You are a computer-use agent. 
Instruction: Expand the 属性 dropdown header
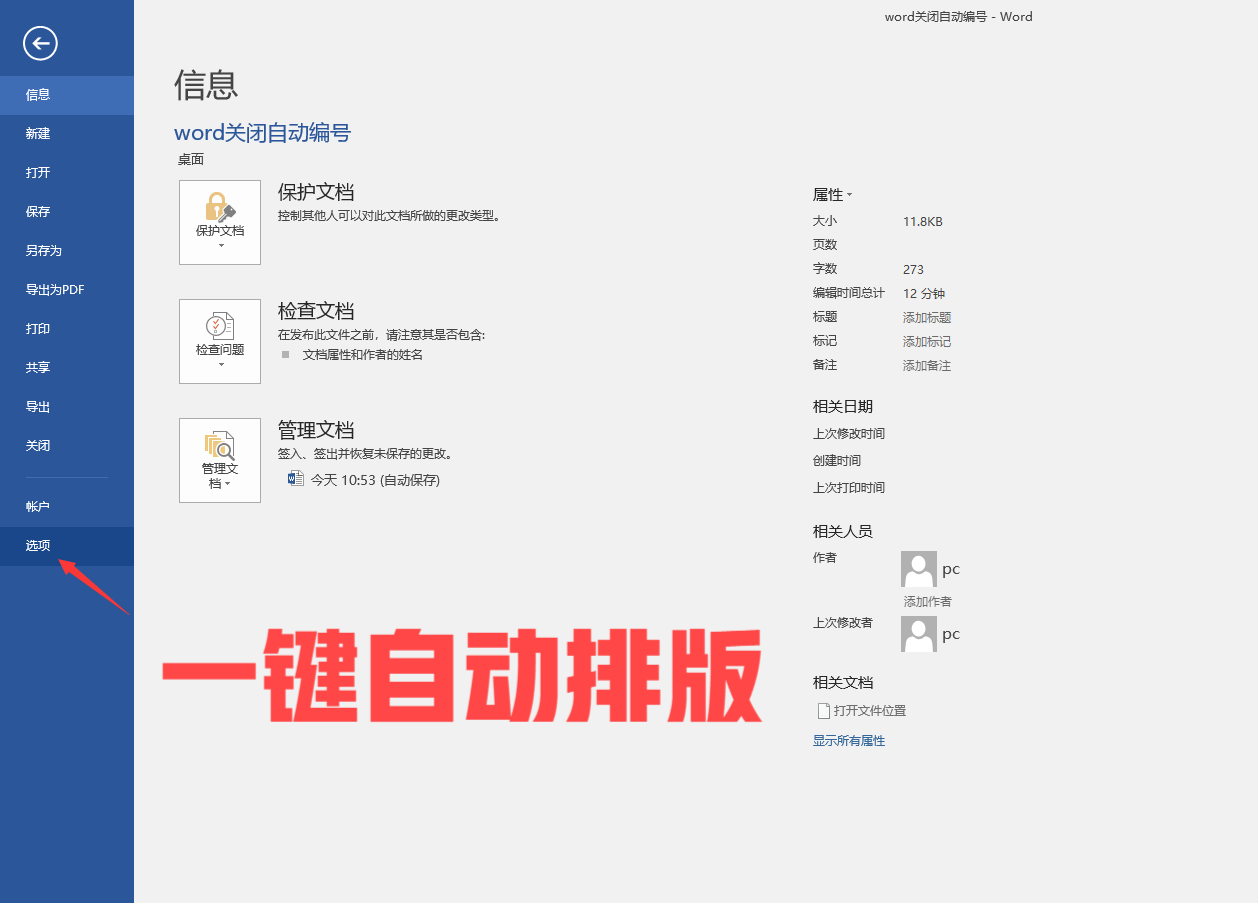point(832,195)
